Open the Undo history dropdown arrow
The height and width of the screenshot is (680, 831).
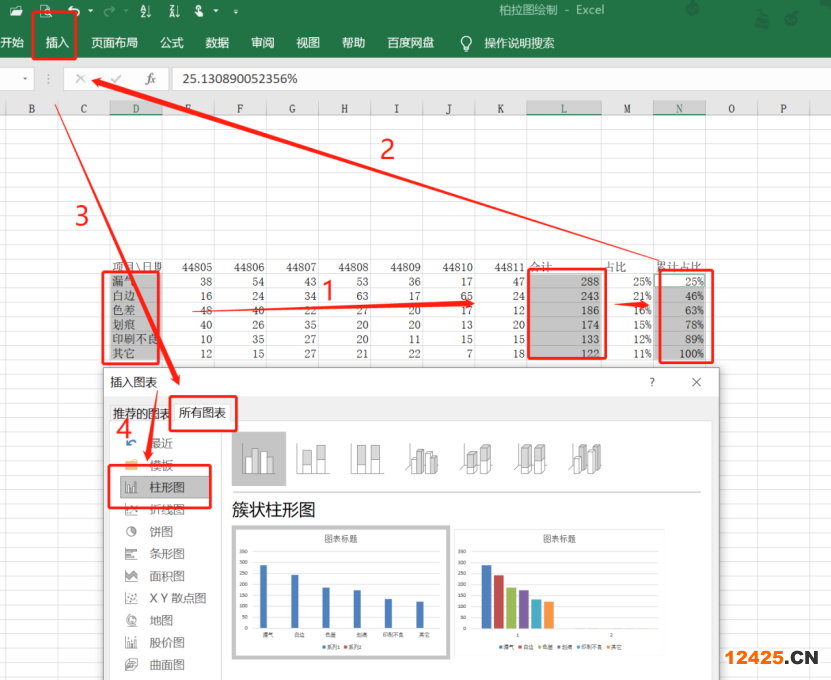tap(91, 11)
